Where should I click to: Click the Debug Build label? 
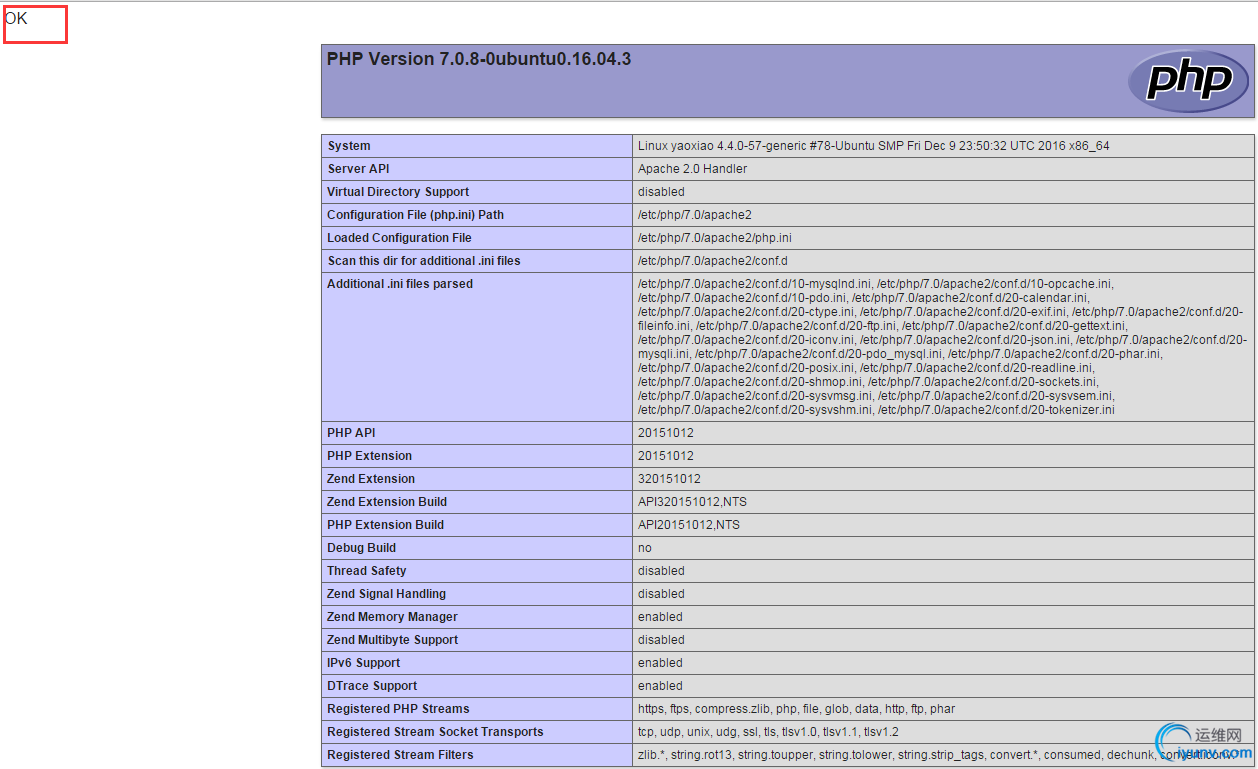[361, 548]
